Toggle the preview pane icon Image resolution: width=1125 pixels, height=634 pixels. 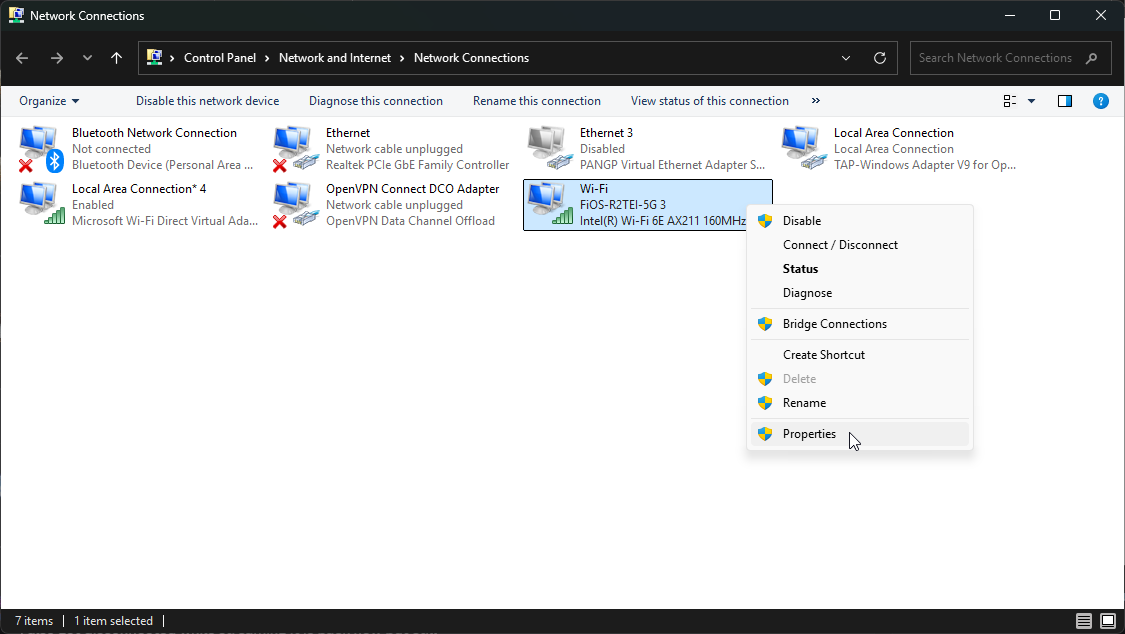[1065, 101]
